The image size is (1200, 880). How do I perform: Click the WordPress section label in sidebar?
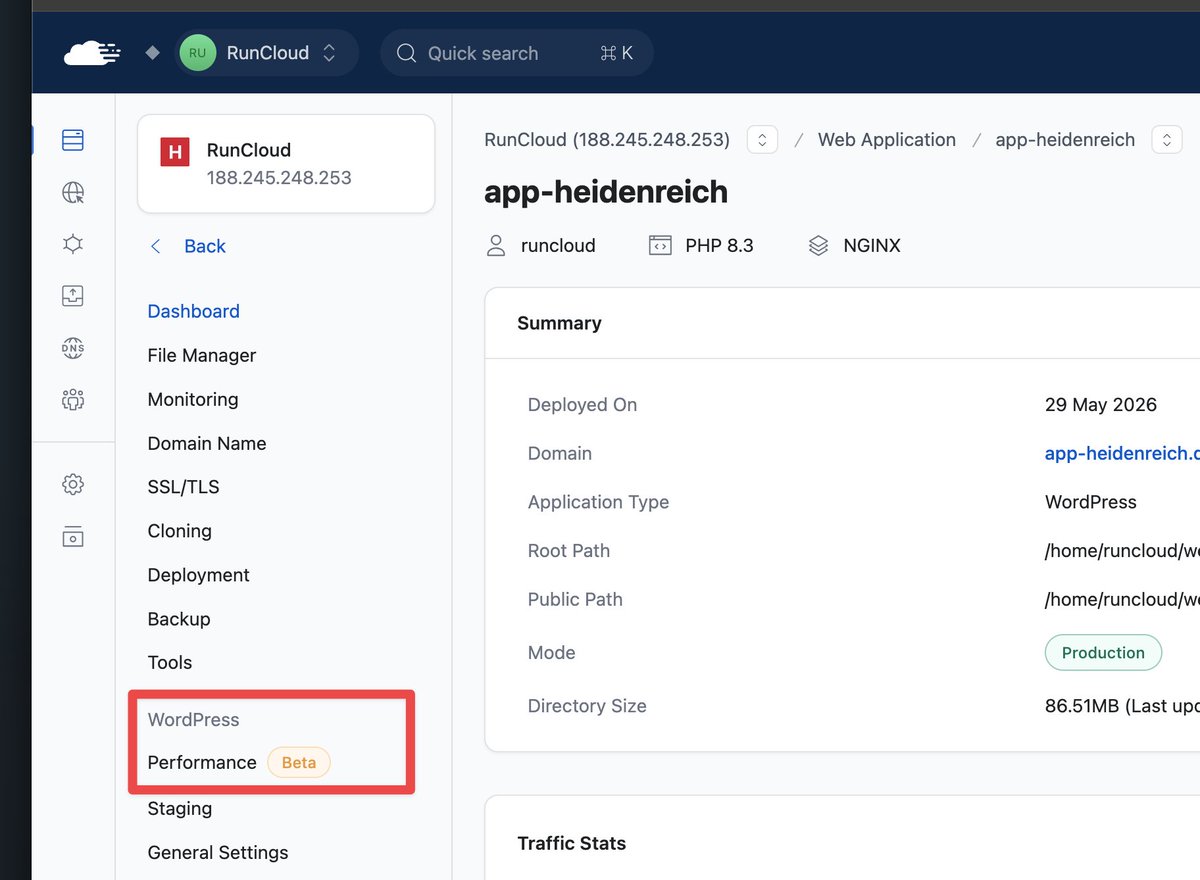[193, 719]
